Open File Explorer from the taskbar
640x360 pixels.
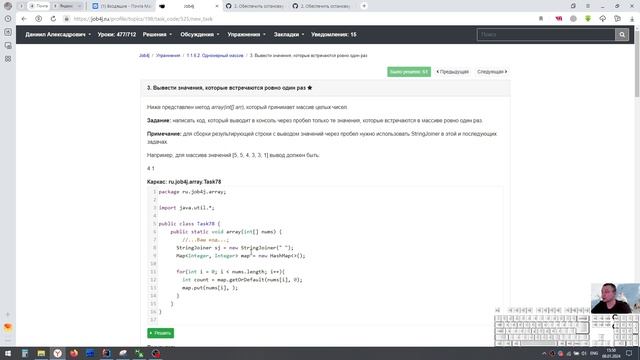(x=41, y=353)
